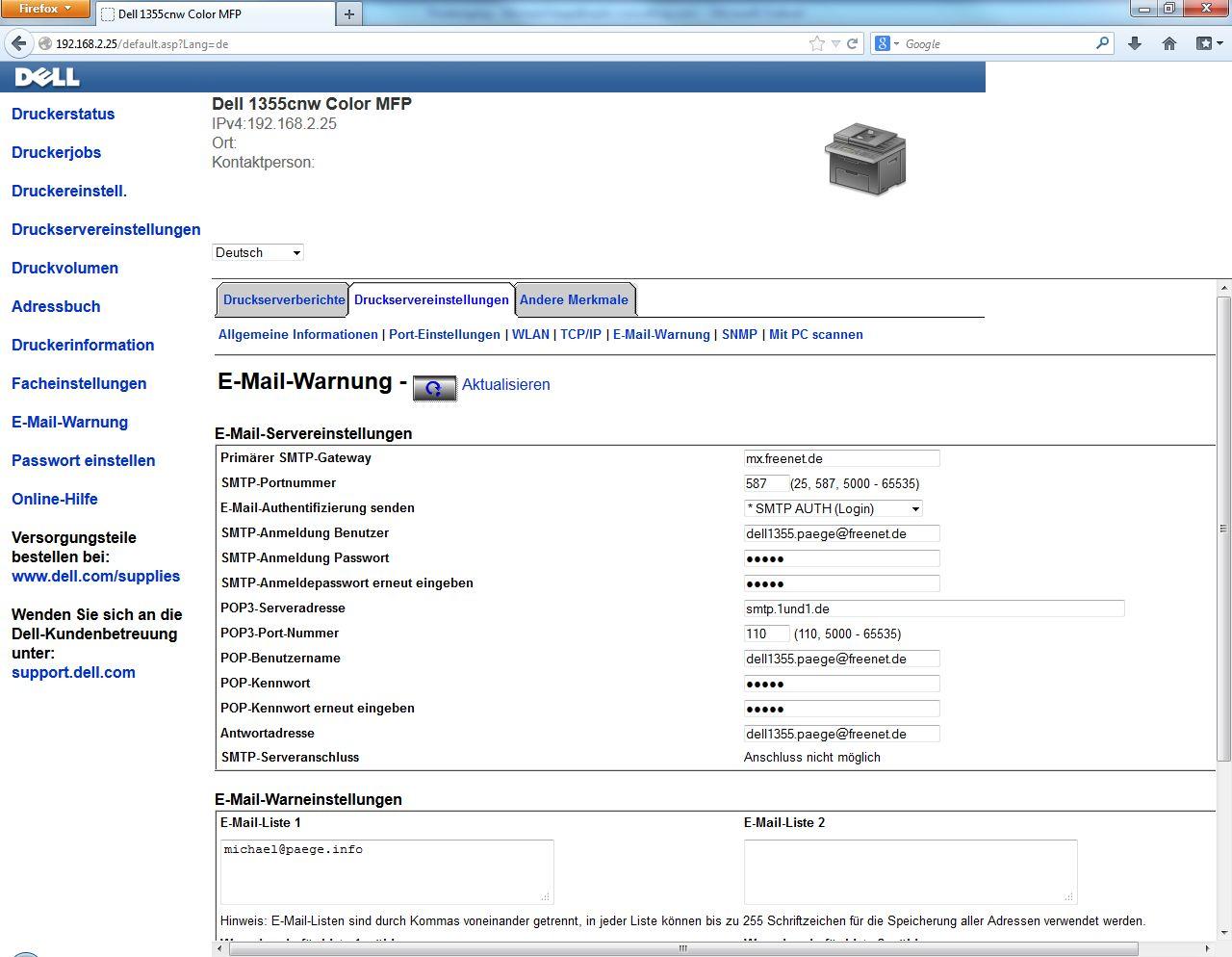Open the Firefox menu button
Screen dimensions: 1232x957
click(45, 9)
